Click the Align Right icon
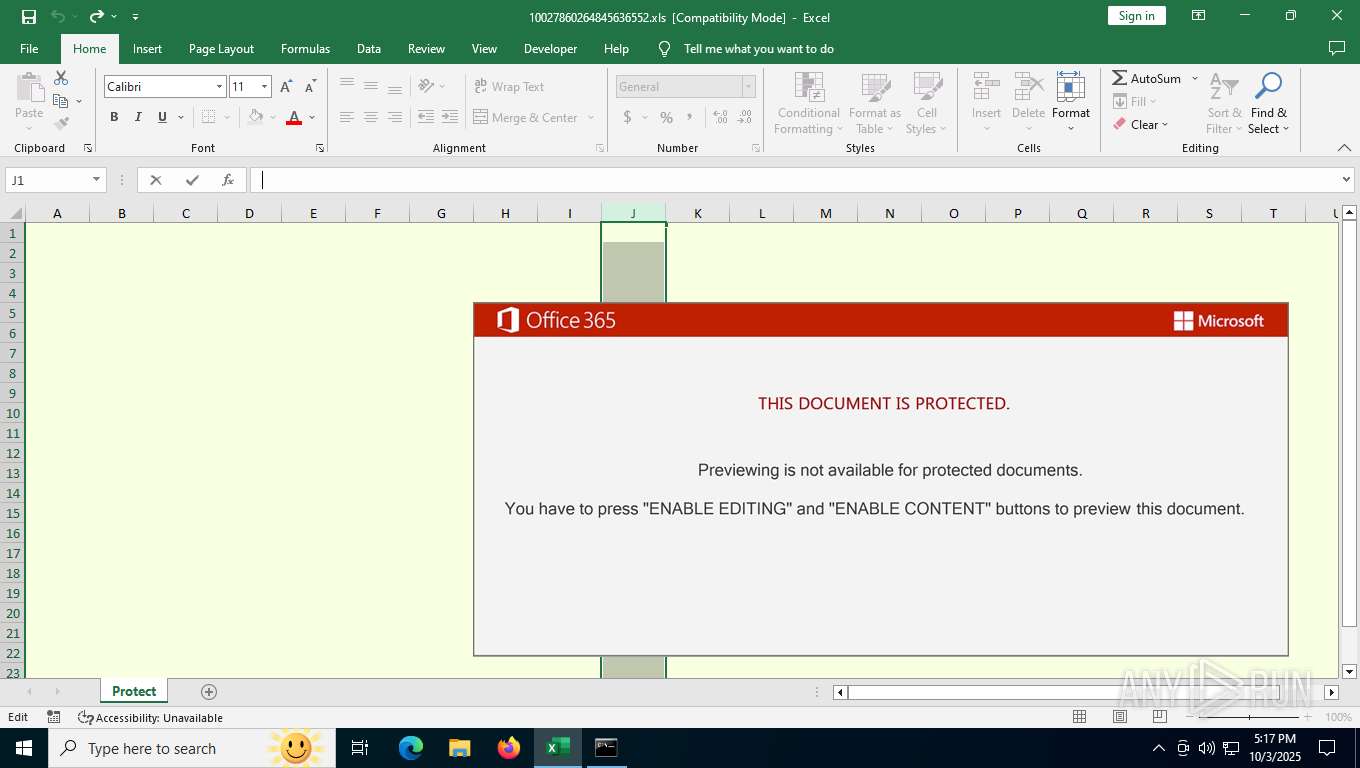Image resolution: width=1360 pixels, height=768 pixels. 395,117
